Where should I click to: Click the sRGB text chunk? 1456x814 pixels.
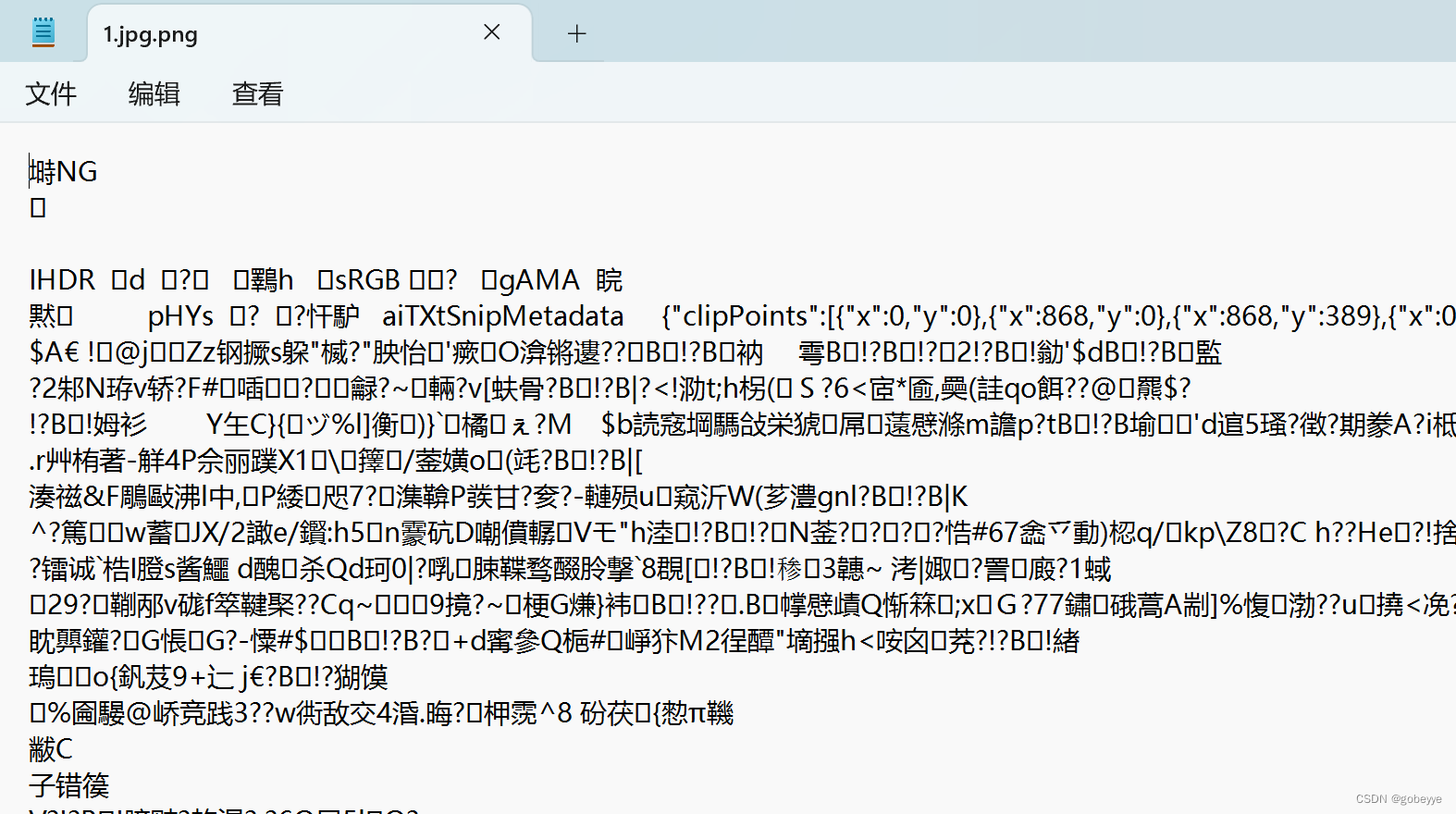(x=367, y=280)
